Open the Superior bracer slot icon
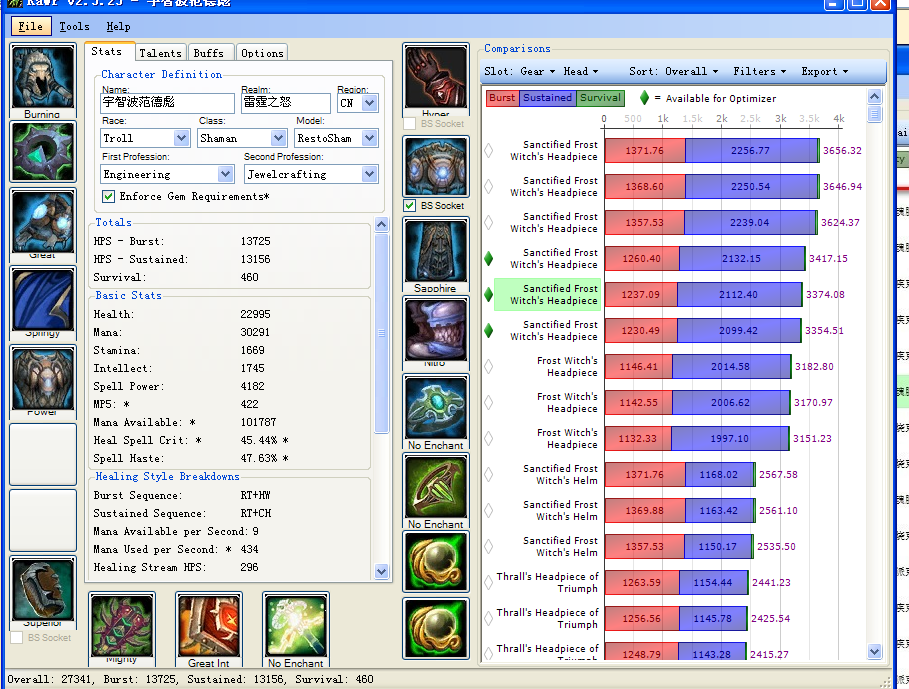909x689 pixels. click(x=43, y=590)
